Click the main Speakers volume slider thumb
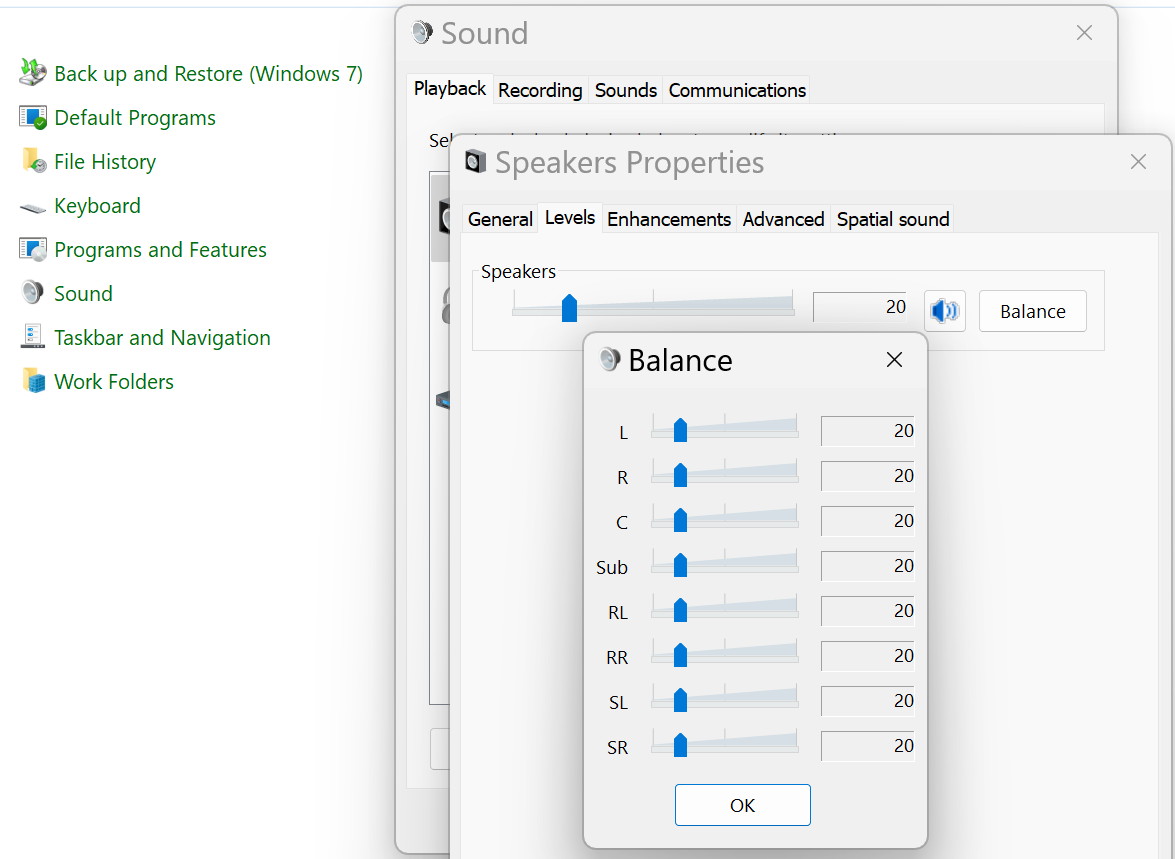Viewport: 1175px width, 859px height. coord(569,308)
